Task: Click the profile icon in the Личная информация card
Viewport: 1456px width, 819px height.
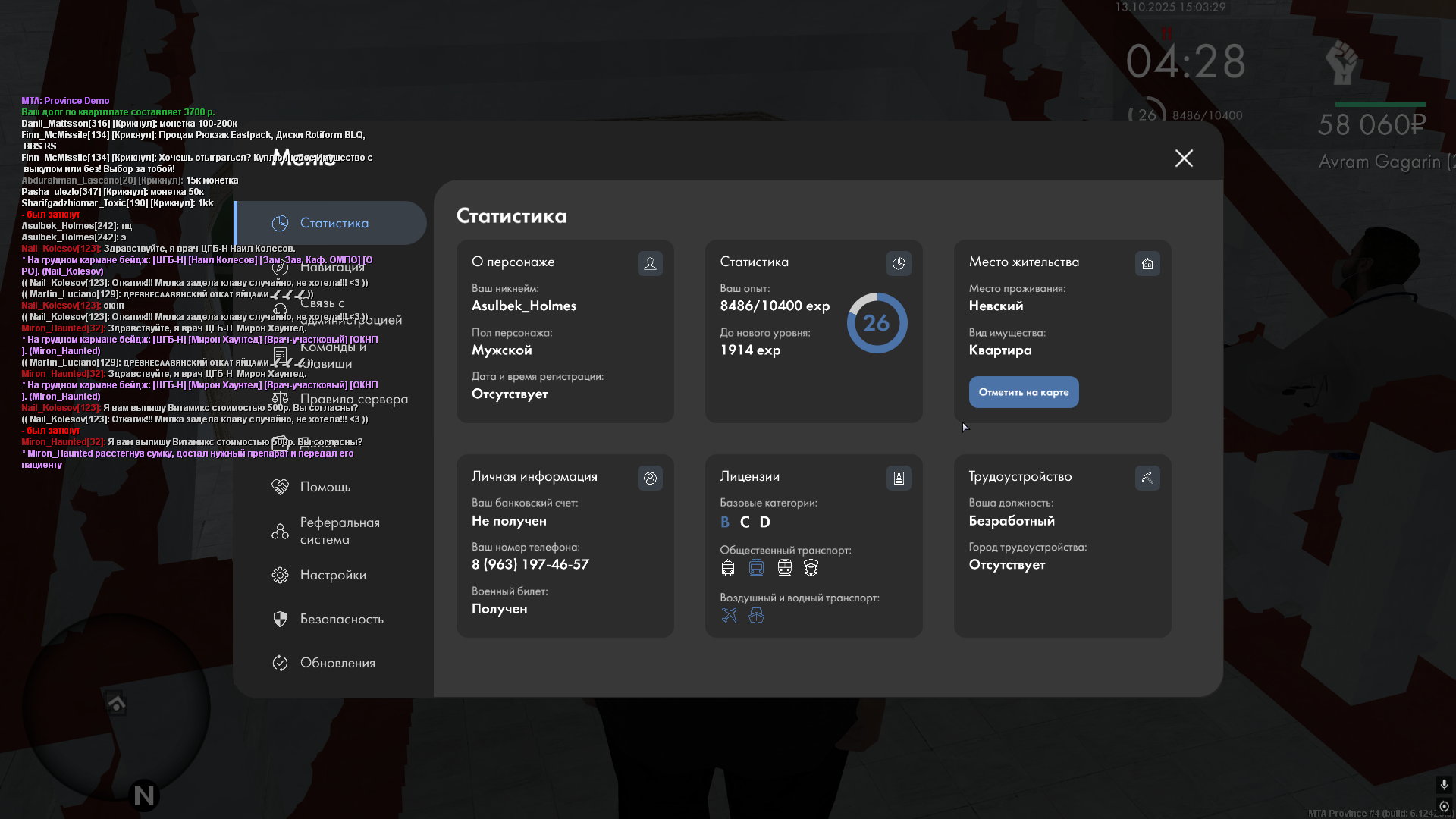Action: (650, 478)
